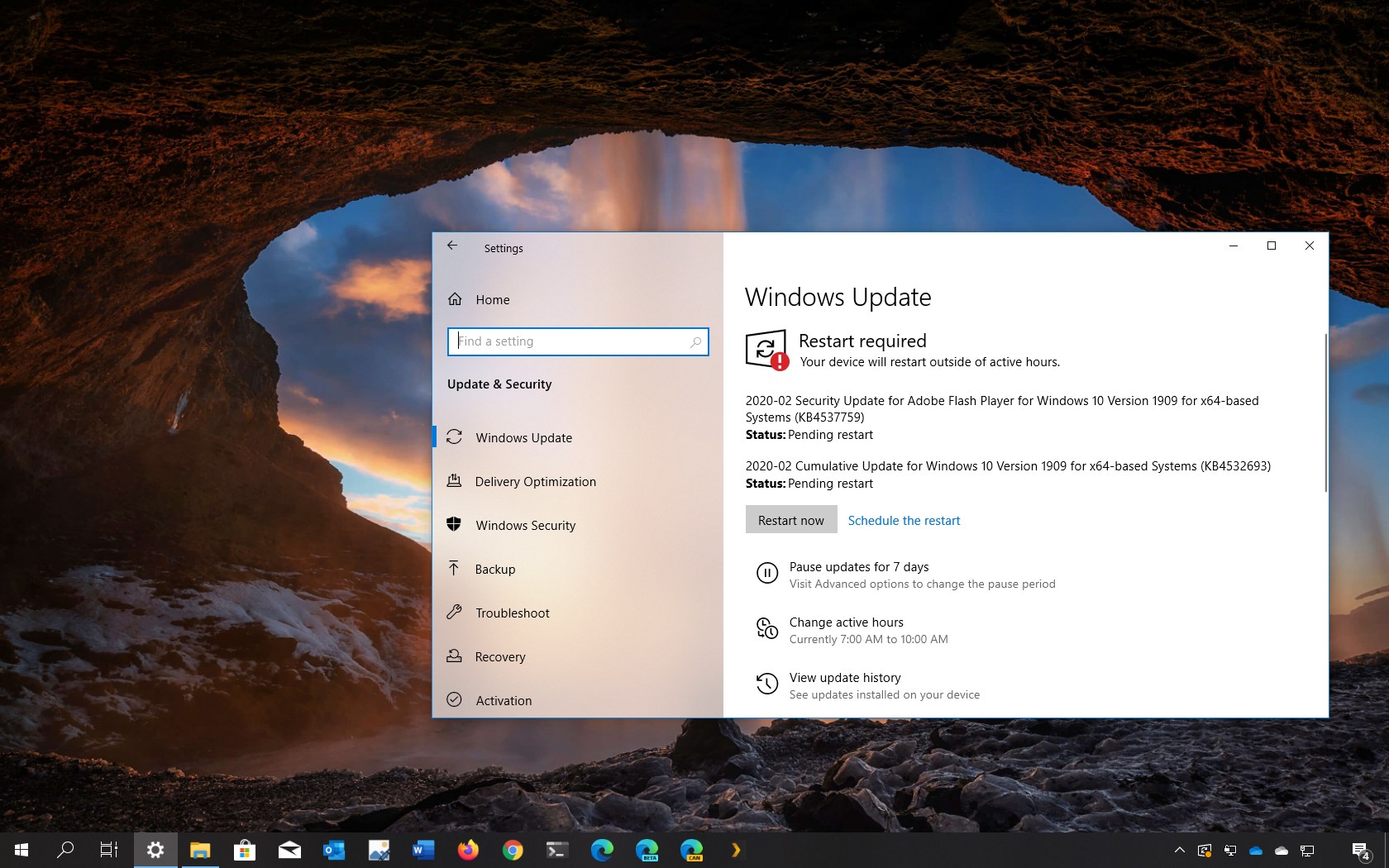This screenshot has height=868, width=1389.
Task: Click the Backup arrow icon
Action: [454, 568]
